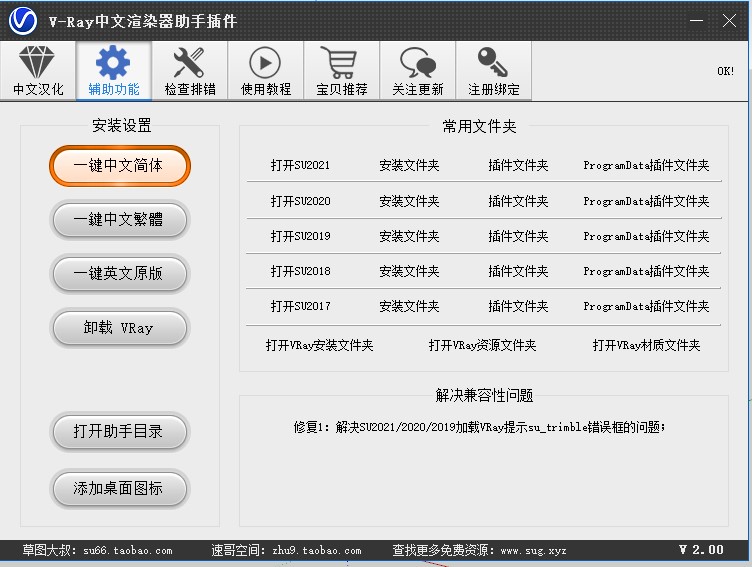
Task: Click 打开SU2021 link
Action: click(301, 165)
